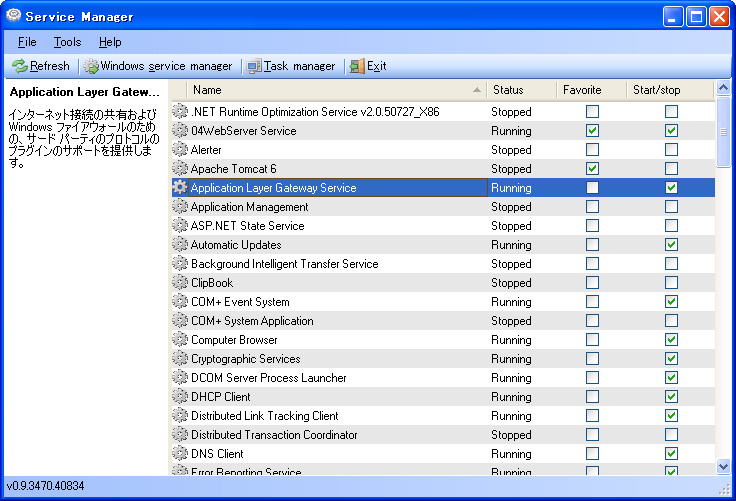Select the DCOM Server Process Launcher name
This screenshot has height=501, width=736.
point(268,378)
